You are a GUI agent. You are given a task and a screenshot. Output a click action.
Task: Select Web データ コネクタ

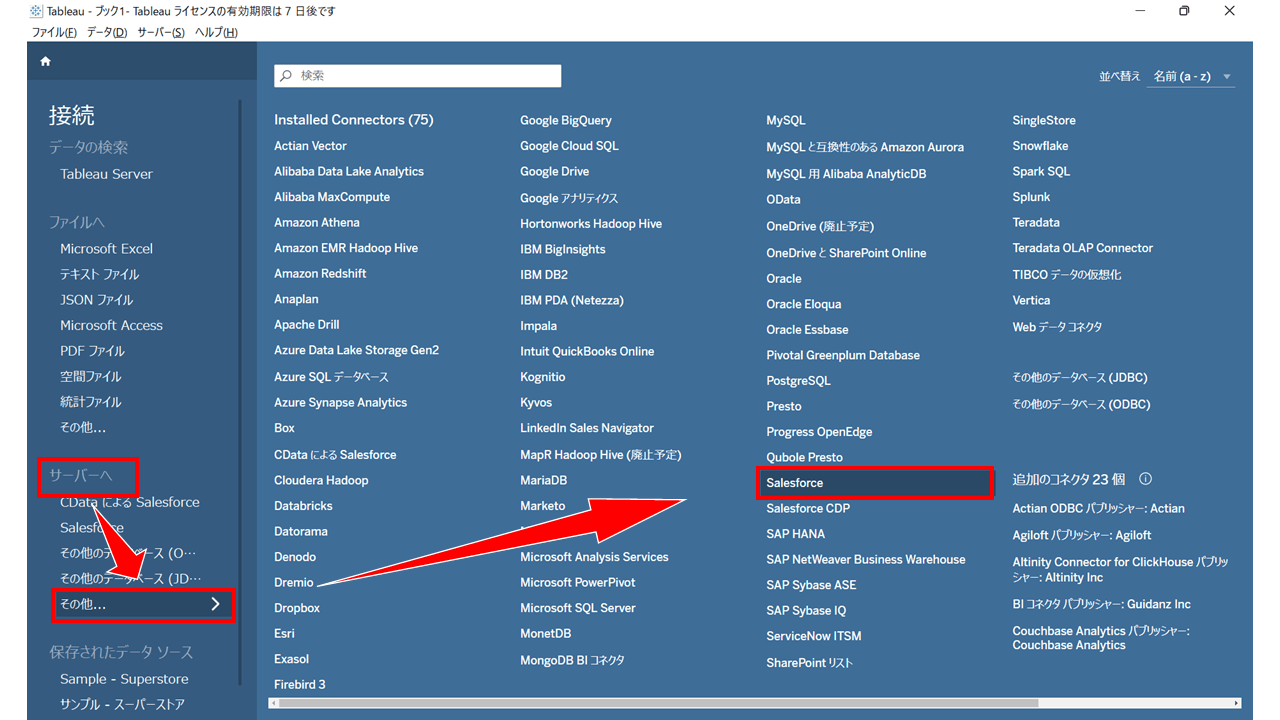tap(1057, 326)
